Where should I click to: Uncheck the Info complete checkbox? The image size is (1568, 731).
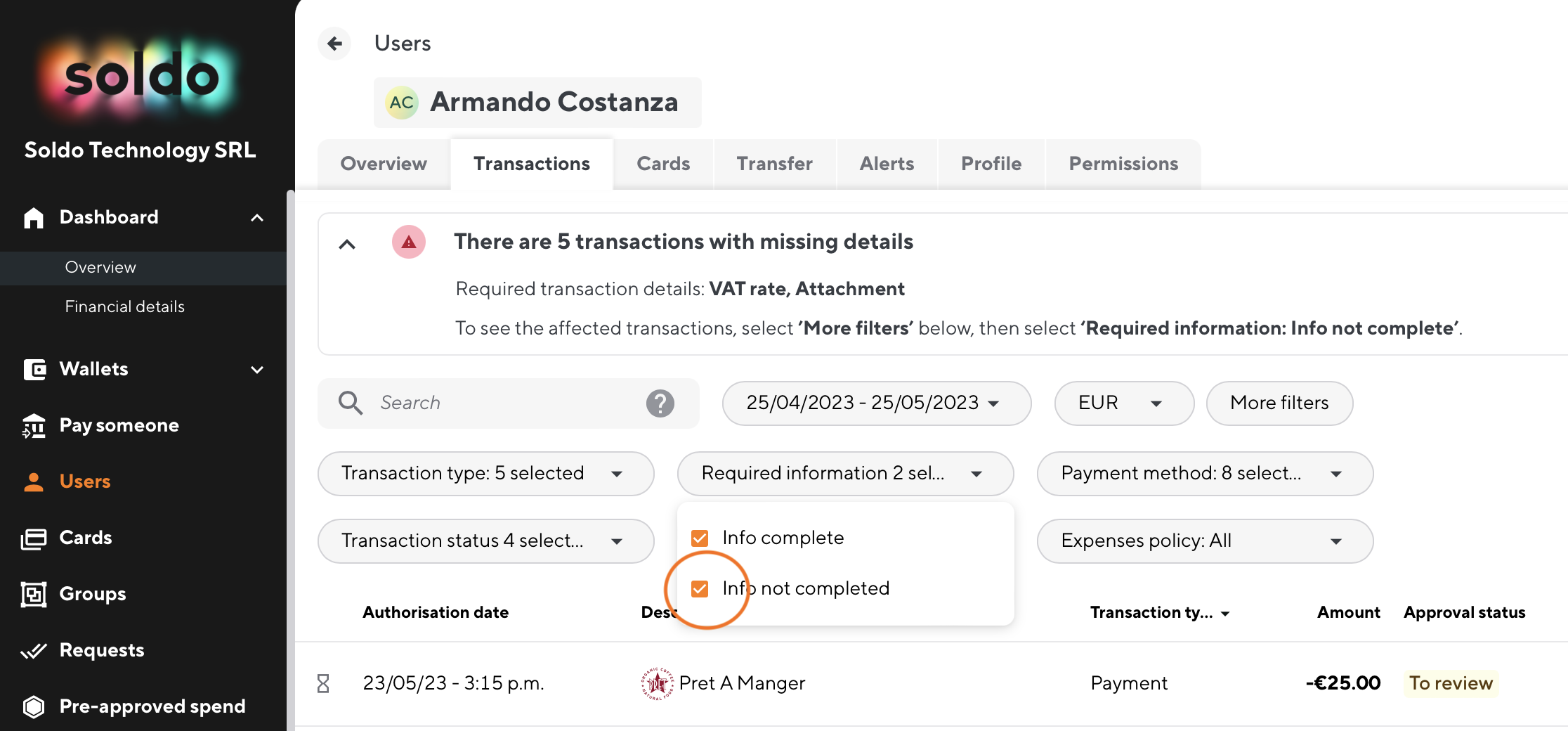tap(699, 537)
